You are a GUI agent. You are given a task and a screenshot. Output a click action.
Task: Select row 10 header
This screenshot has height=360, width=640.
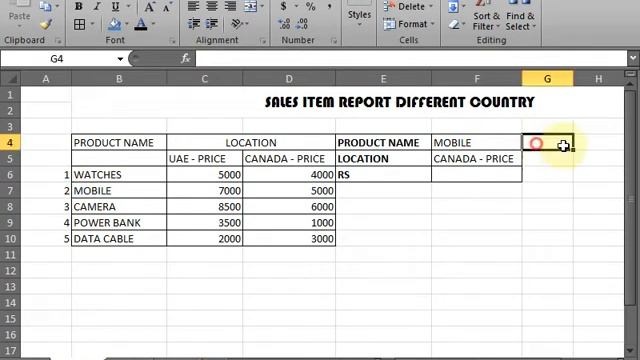(x=10, y=239)
